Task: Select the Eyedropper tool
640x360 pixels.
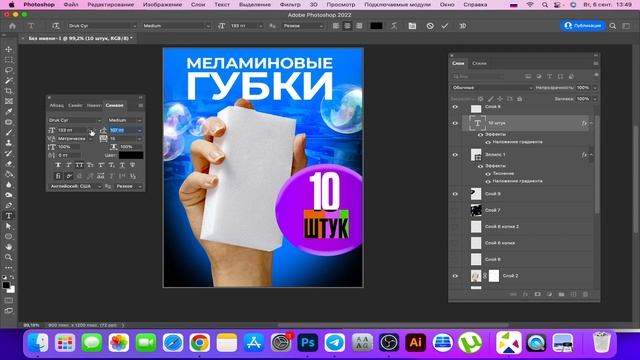Action: 9,112
